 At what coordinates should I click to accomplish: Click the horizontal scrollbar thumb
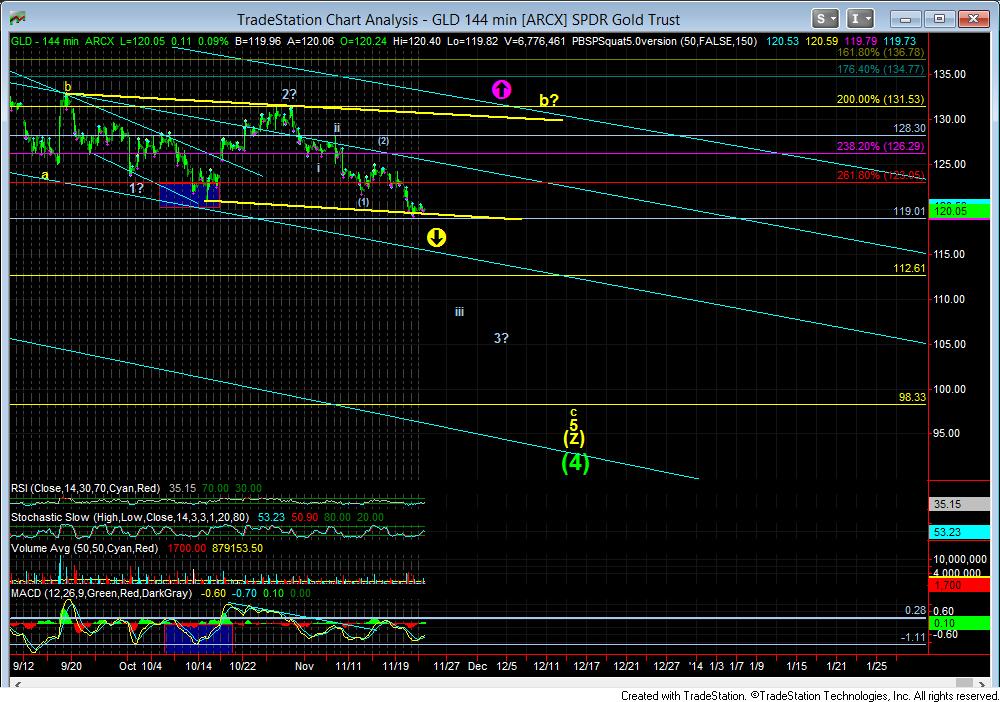(962, 682)
